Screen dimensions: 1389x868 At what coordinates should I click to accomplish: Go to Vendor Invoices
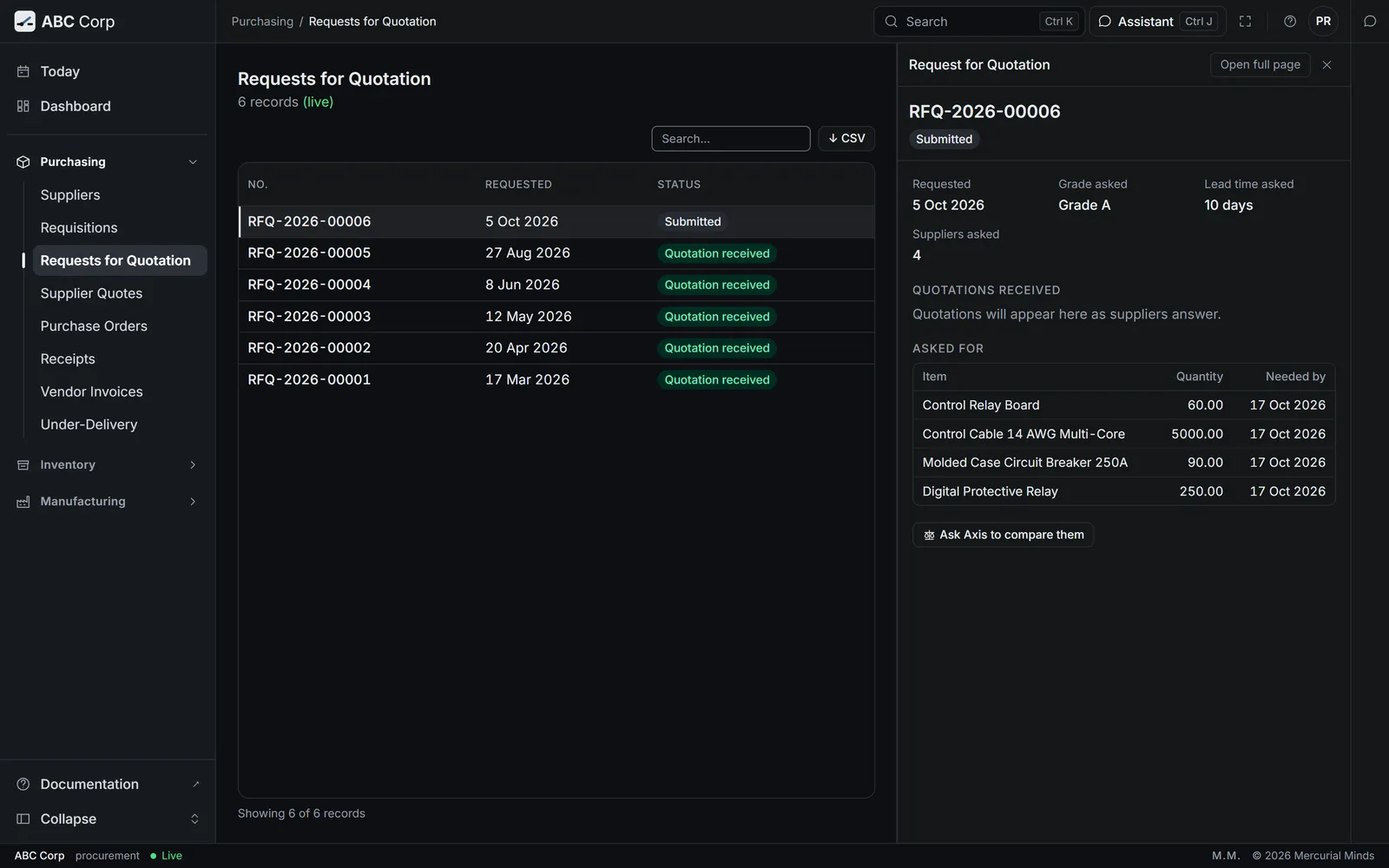pyautogui.click(x=120, y=391)
